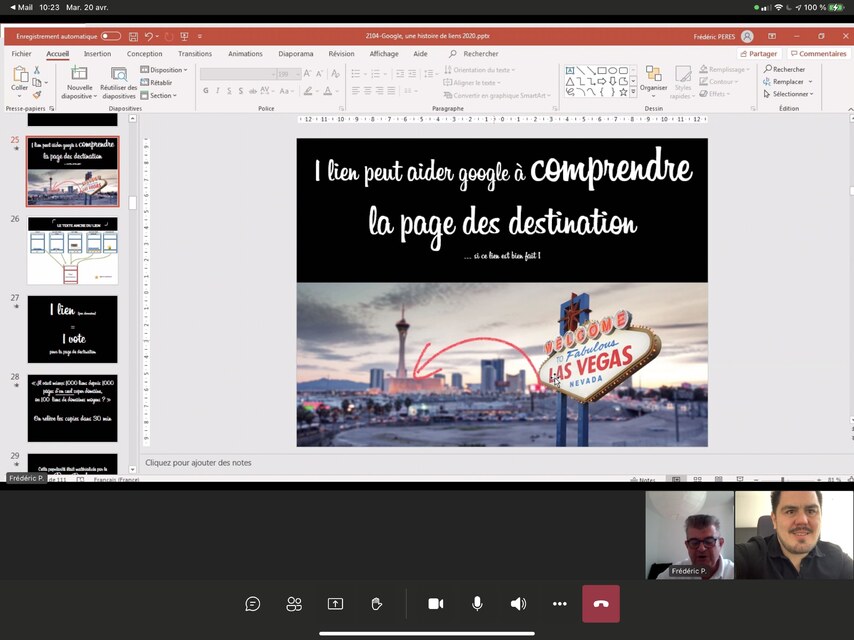This screenshot has height=640, width=854.
Task: Click the save disk icon in title bar
Action: [x=133, y=36]
